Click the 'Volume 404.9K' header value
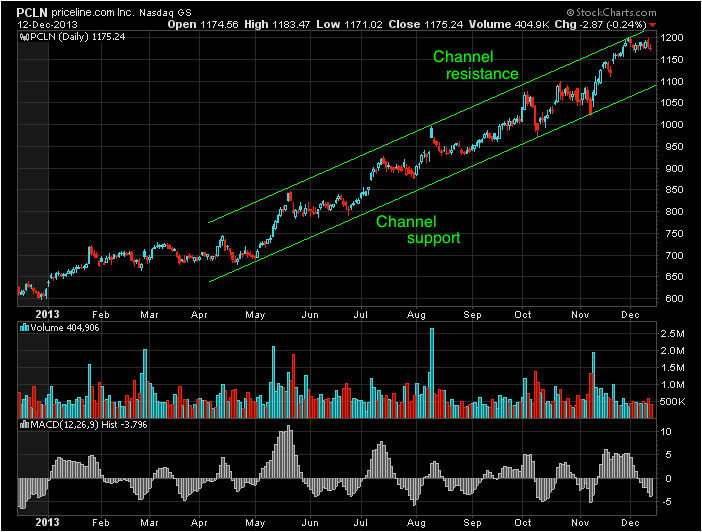Image resolution: width=702 pixels, height=532 pixels. point(509,24)
